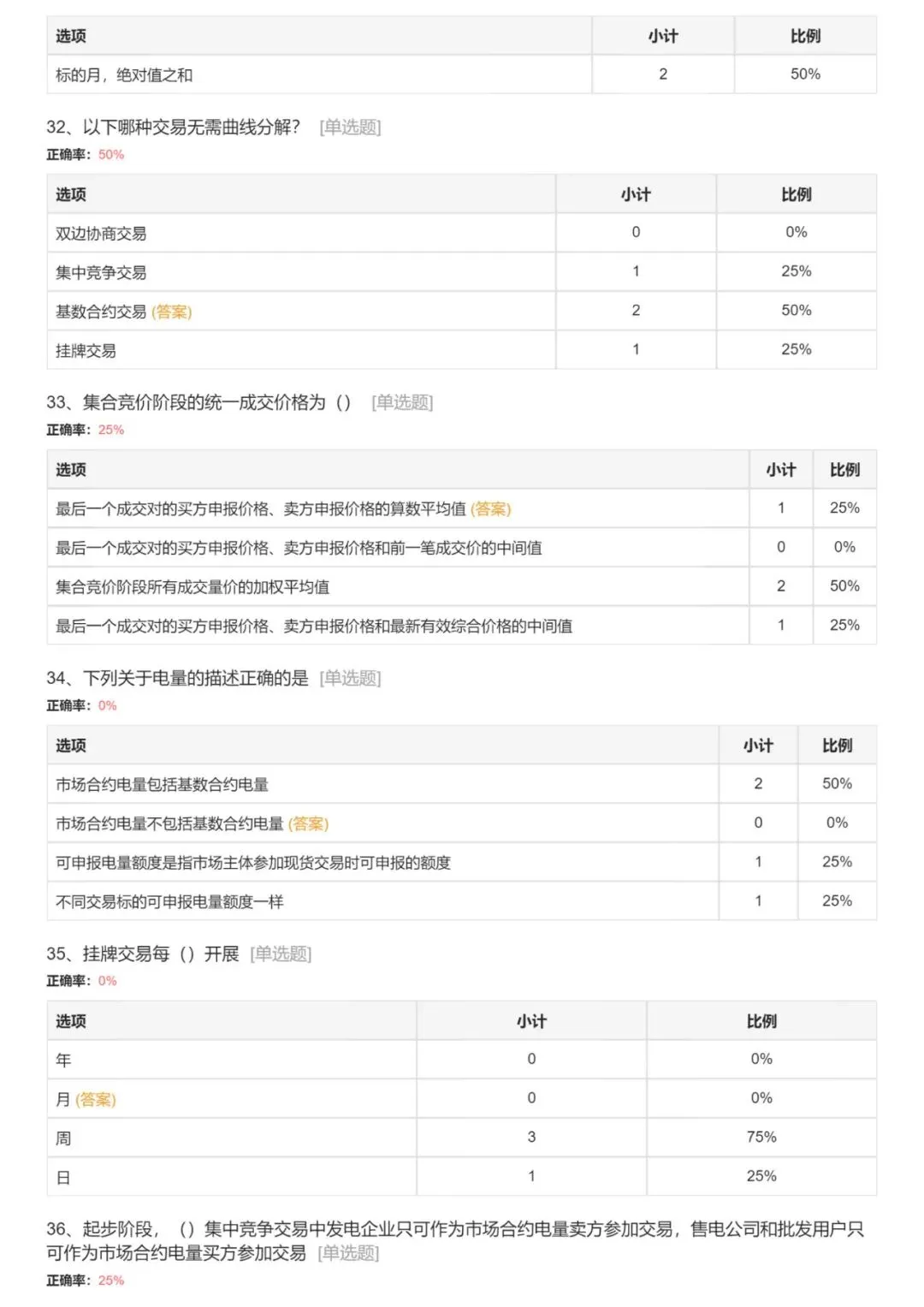Image resolution: width=924 pixels, height=1307 pixels.
Task: Select 集合竞价阶段所有成交量价的加权平均值 row
Action: [462, 587]
